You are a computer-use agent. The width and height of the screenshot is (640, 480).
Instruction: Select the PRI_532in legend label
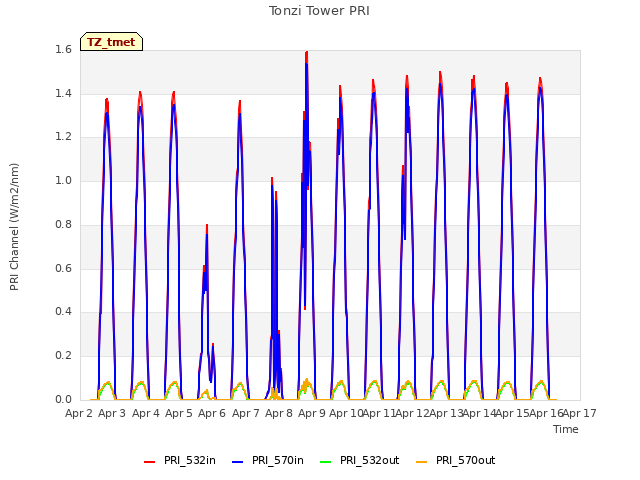pyautogui.click(x=190, y=460)
